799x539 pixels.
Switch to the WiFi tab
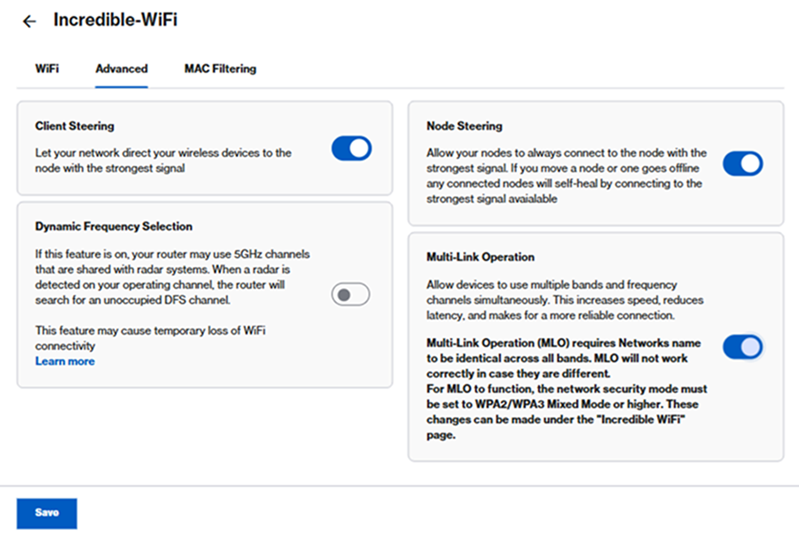[47, 69]
